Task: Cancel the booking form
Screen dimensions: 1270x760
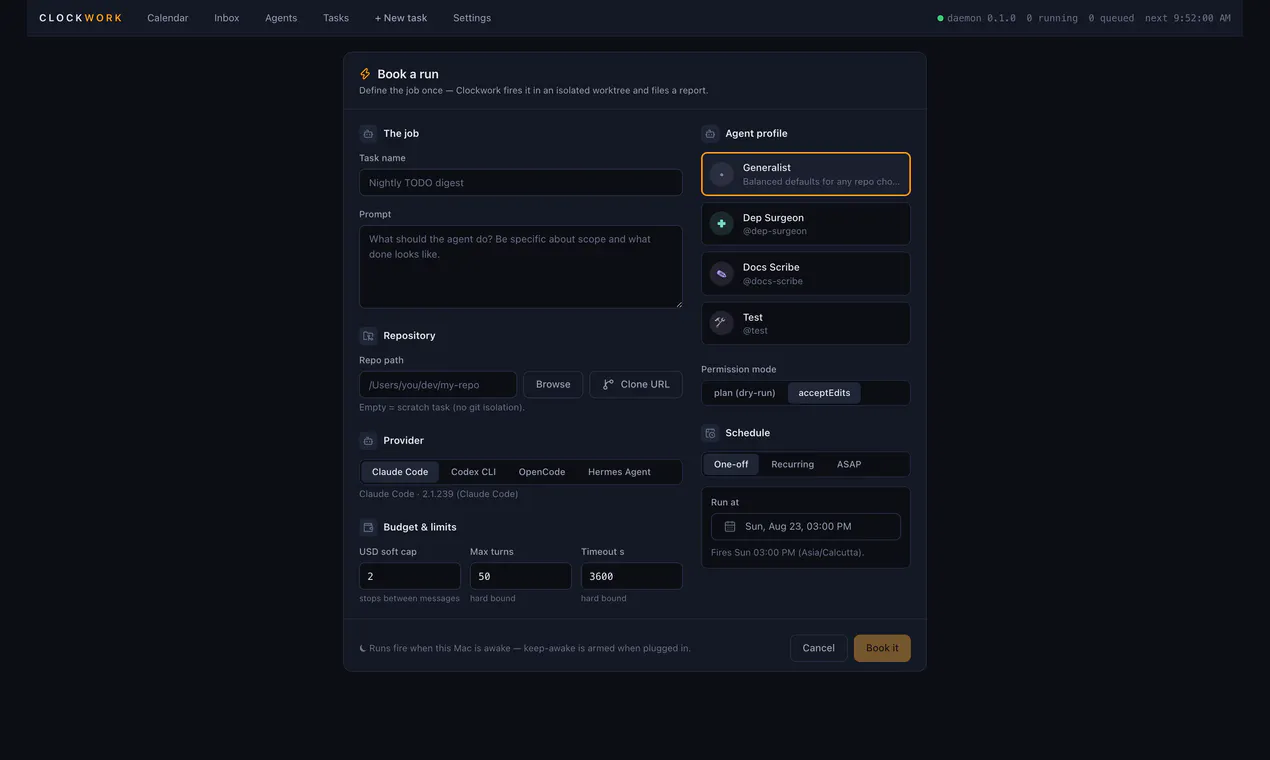Action: [x=818, y=648]
